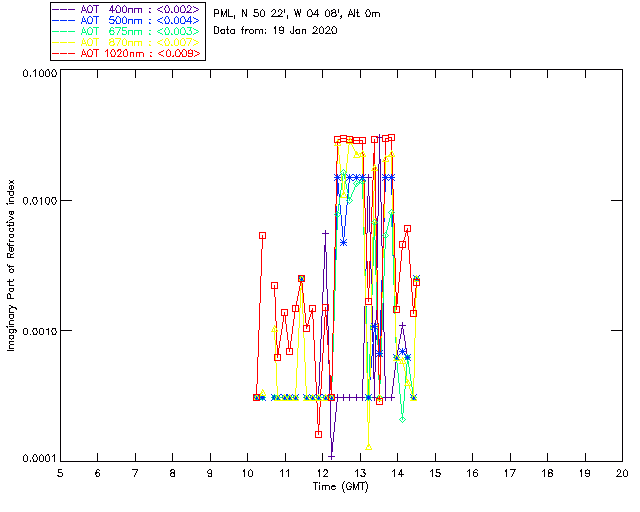Image resolution: width=640 pixels, height=512 pixels.
Task: Click the x-axis label 8
Action: (x=173, y=473)
